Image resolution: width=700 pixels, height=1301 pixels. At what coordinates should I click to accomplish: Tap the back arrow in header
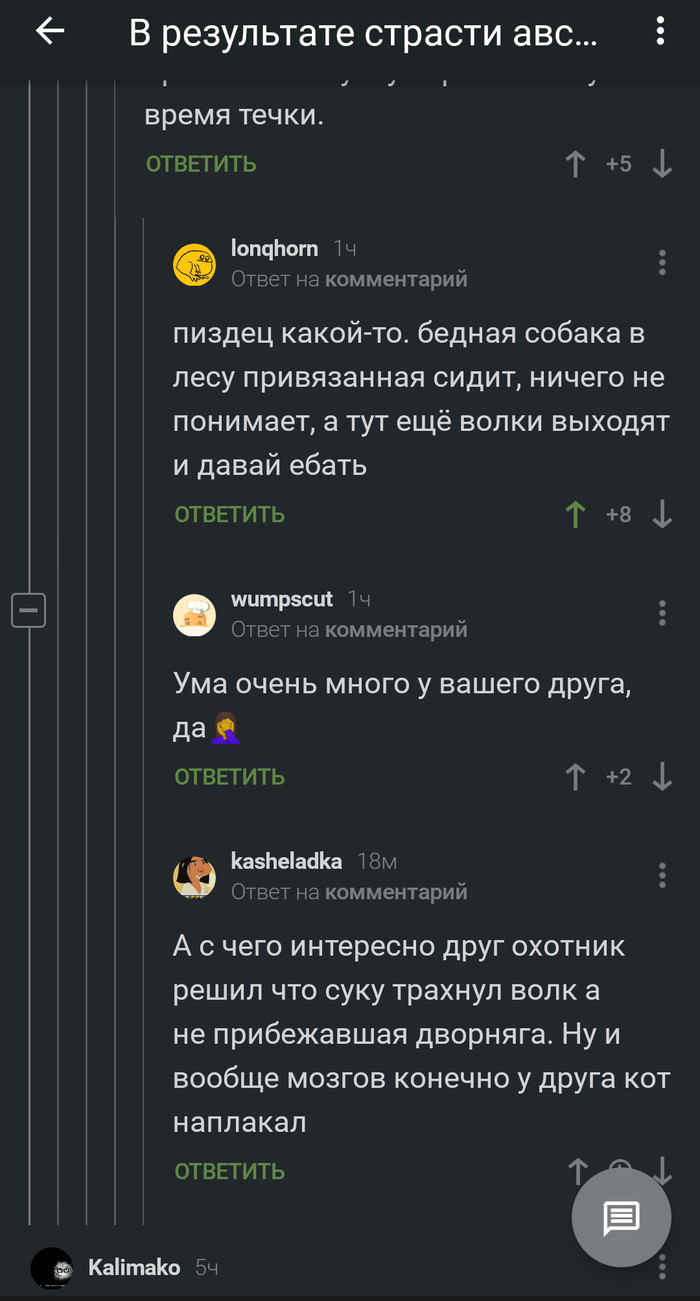point(49,32)
